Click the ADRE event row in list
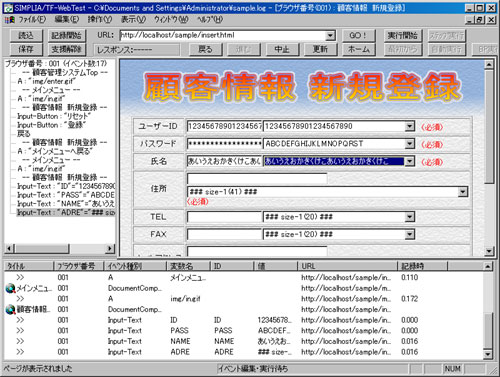The width and height of the screenshot is (500, 377). point(243,352)
